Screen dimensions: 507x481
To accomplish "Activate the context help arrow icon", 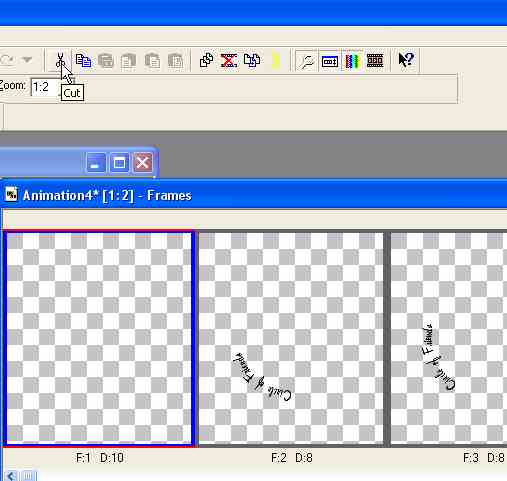I will 406,60.
